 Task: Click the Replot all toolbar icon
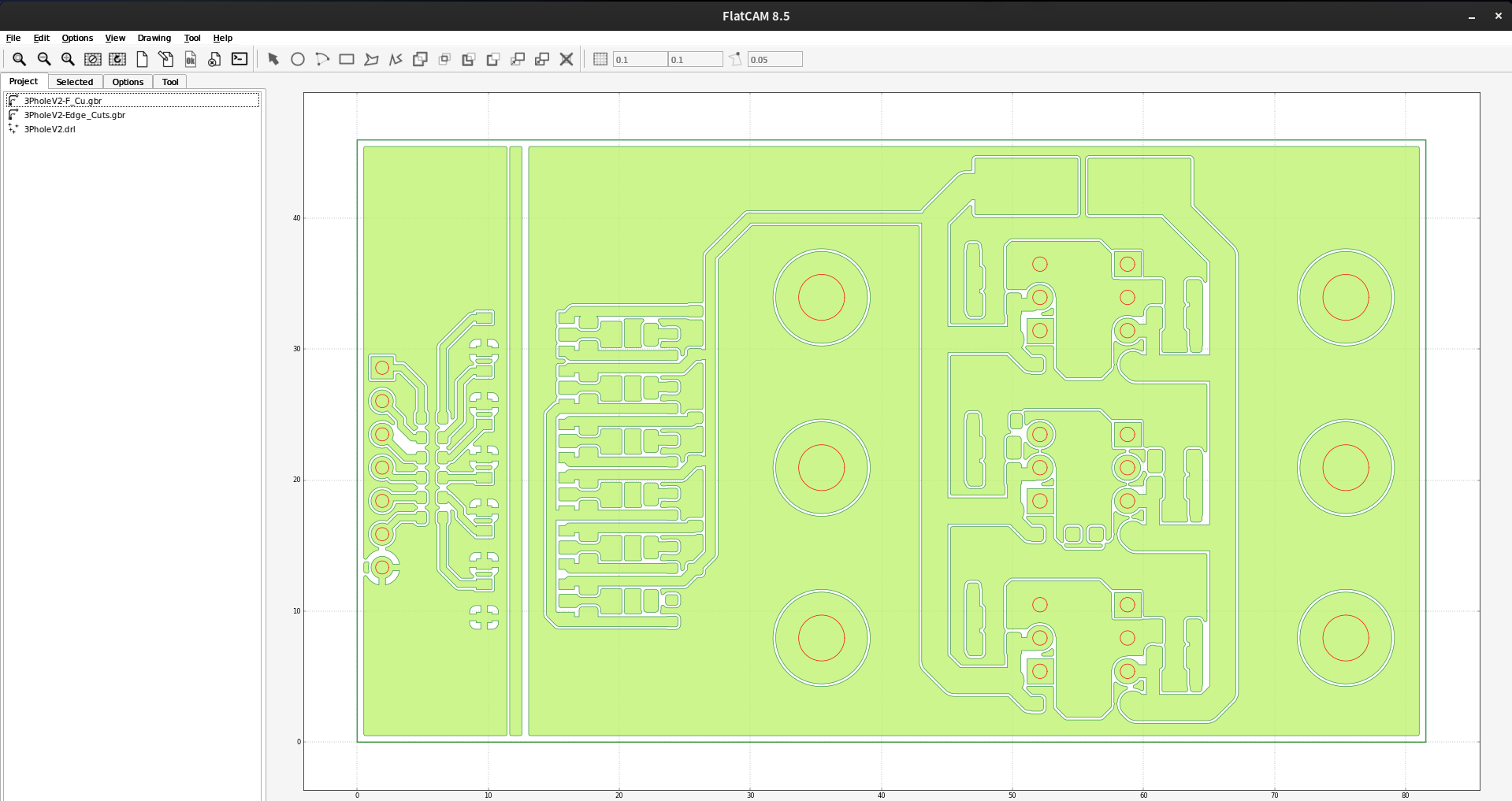click(117, 59)
